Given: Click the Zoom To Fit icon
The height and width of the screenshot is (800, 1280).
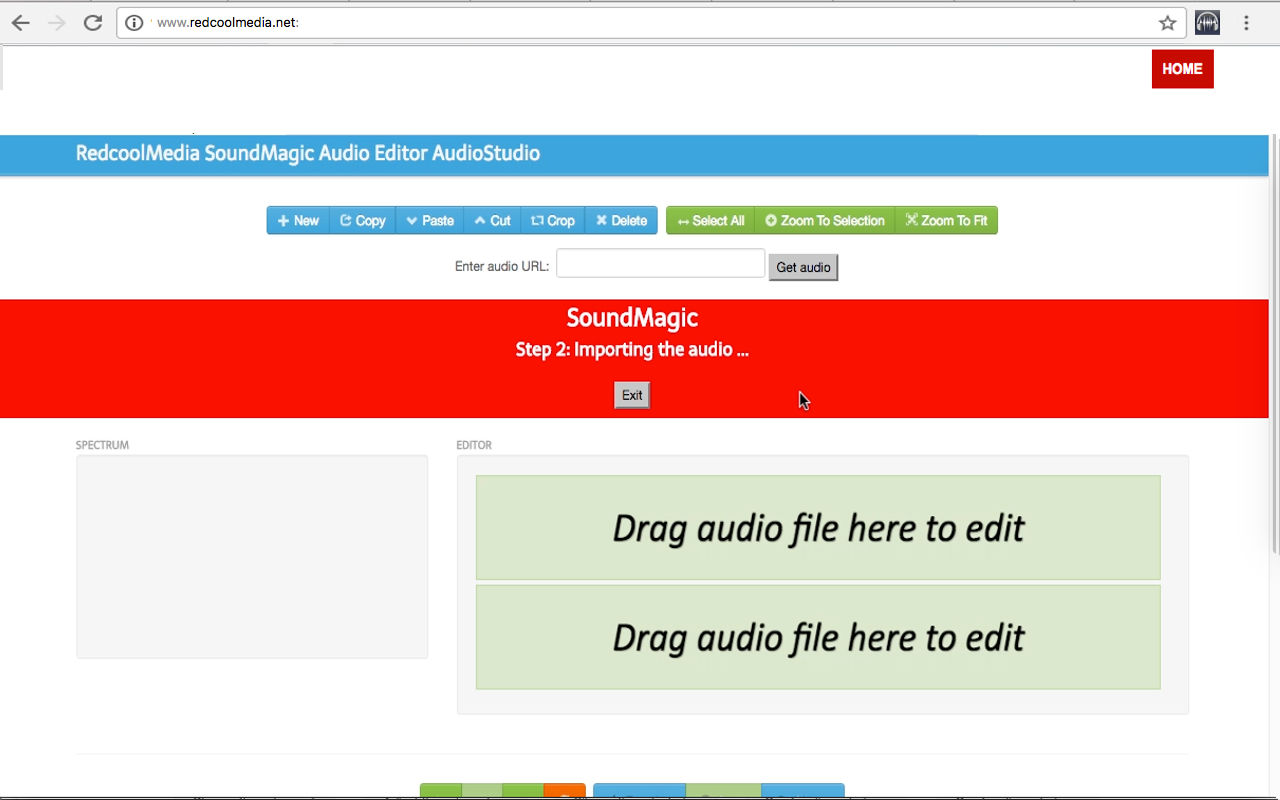Looking at the screenshot, I should 913,220.
